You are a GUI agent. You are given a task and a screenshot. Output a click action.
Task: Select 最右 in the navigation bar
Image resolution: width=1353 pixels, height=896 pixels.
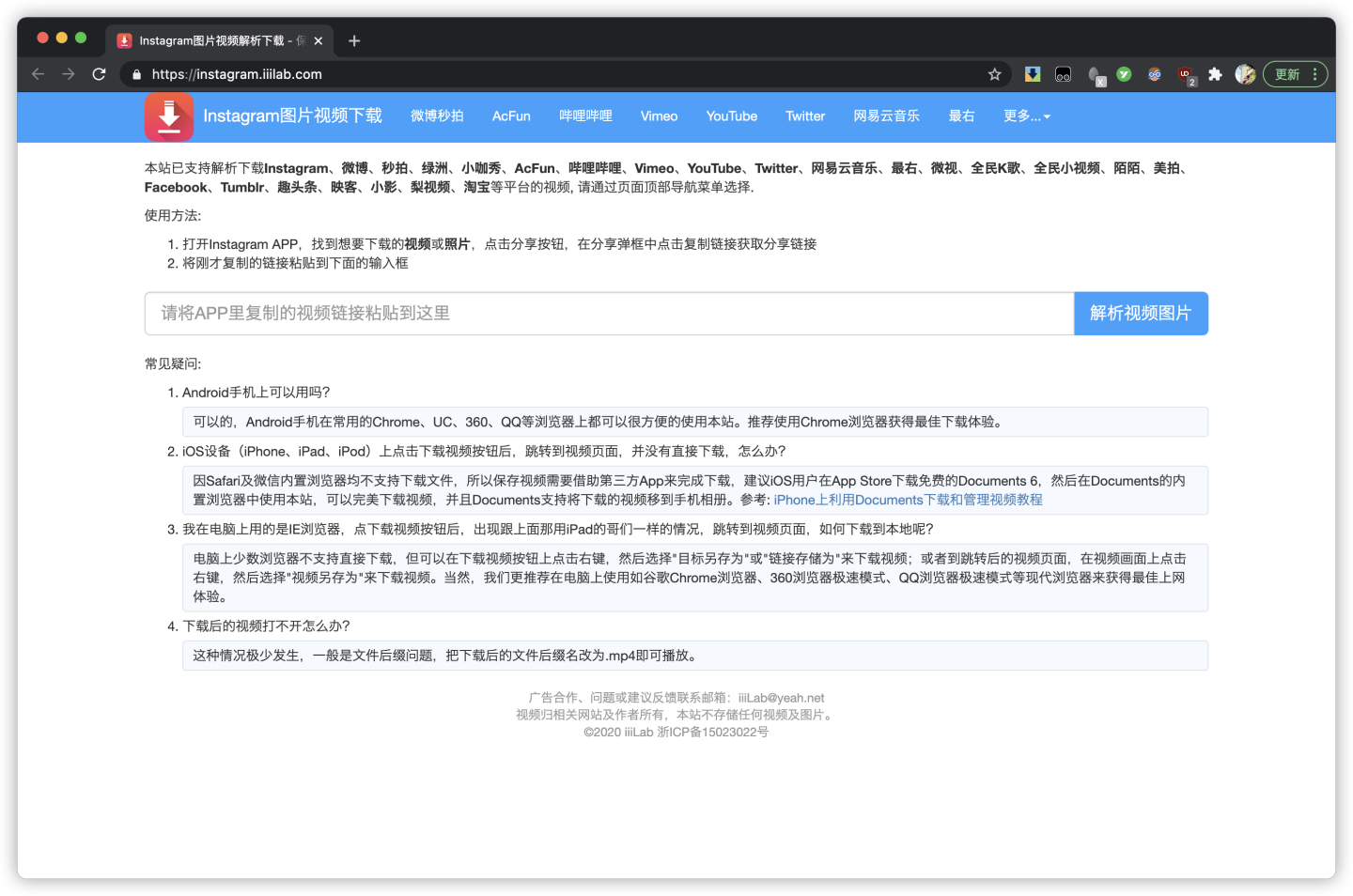[961, 116]
